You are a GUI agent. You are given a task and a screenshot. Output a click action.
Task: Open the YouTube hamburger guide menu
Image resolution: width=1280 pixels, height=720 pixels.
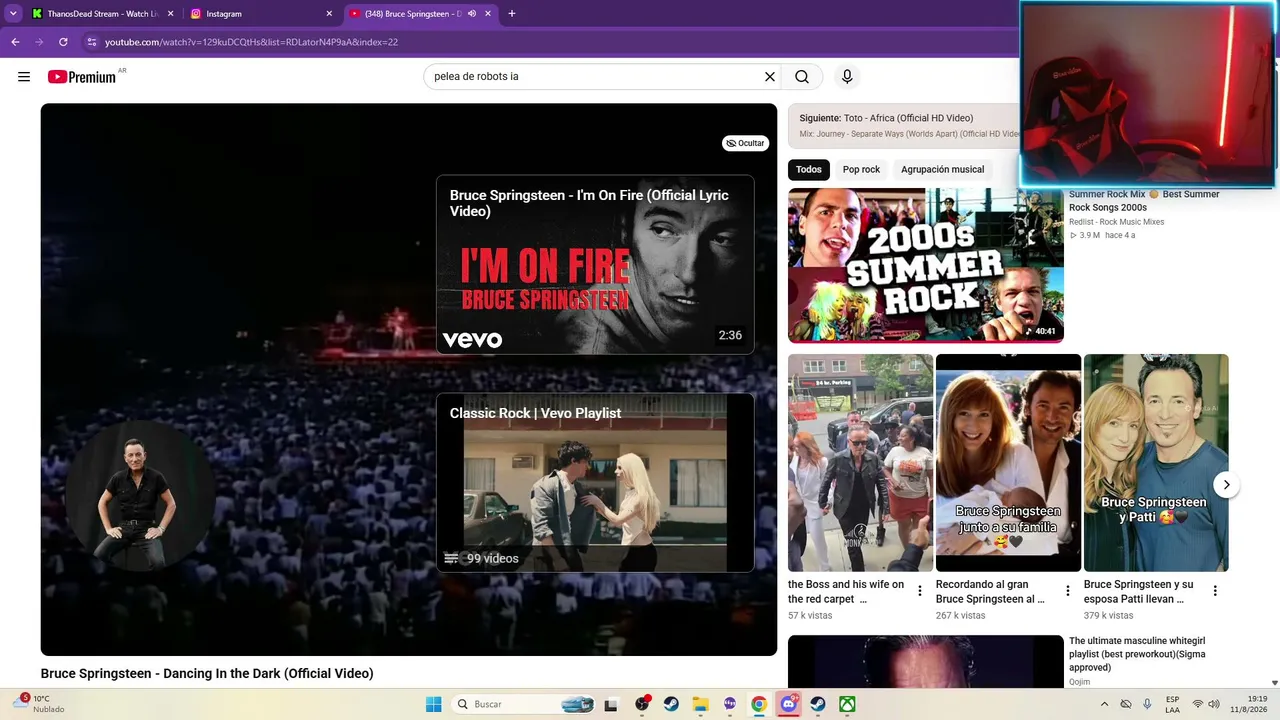pyautogui.click(x=24, y=77)
